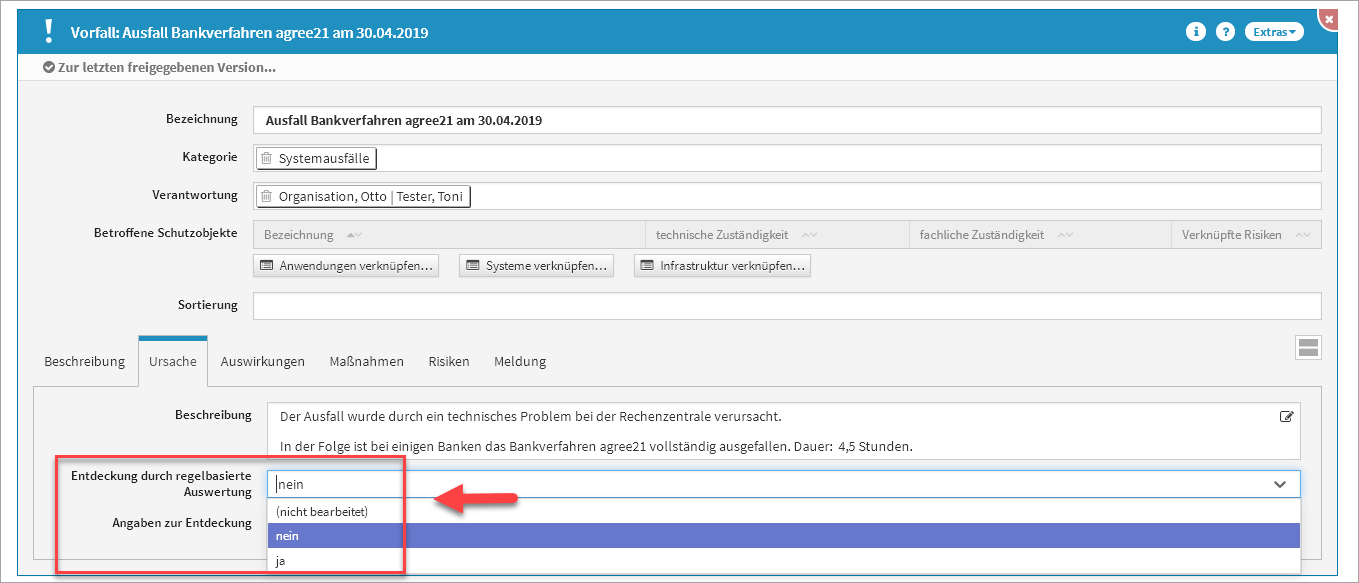Select the Ursache tab
1359x583 pixels.
click(173, 361)
